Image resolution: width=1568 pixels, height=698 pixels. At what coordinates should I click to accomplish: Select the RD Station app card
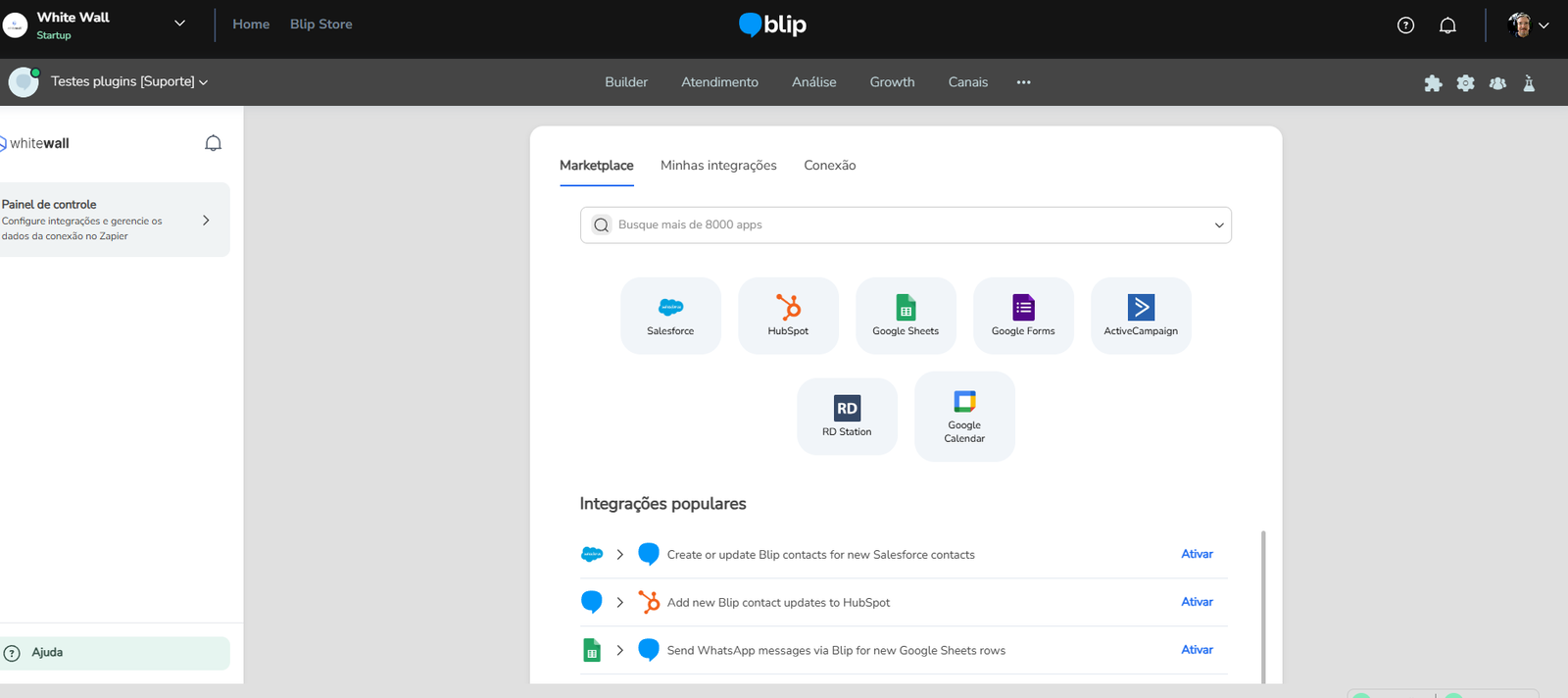tap(847, 417)
